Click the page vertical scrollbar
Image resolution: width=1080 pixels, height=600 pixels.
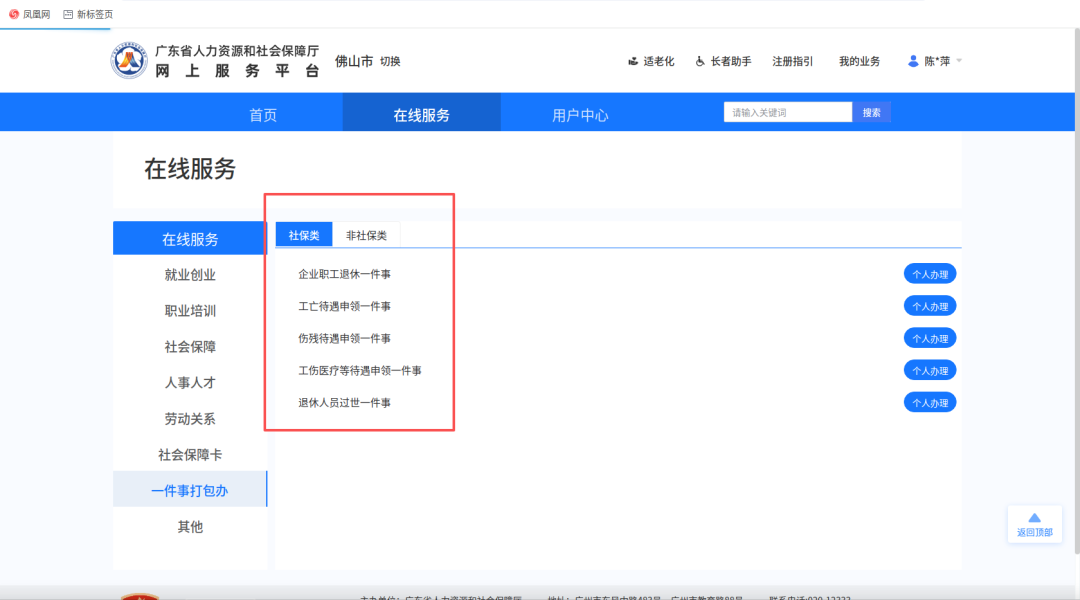[1077, 289]
